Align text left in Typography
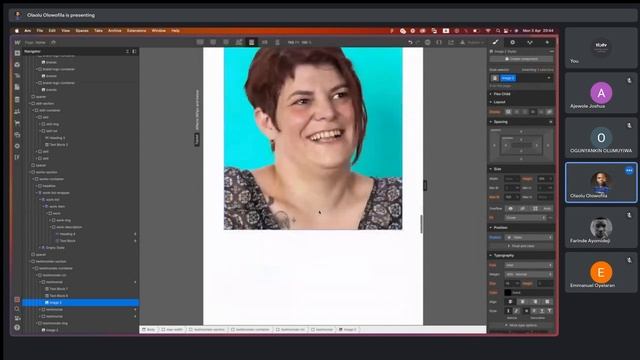This screenshot has width=640, height=360. click(510, 302)
